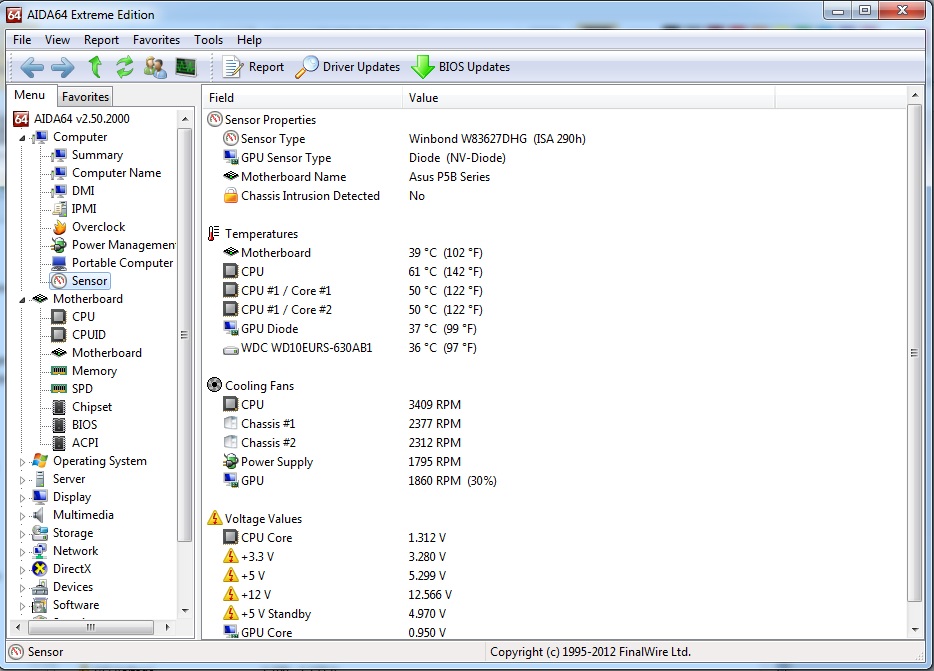934x671 pixels.
Task: Click the green Up arrow icon
Action: 95,67
